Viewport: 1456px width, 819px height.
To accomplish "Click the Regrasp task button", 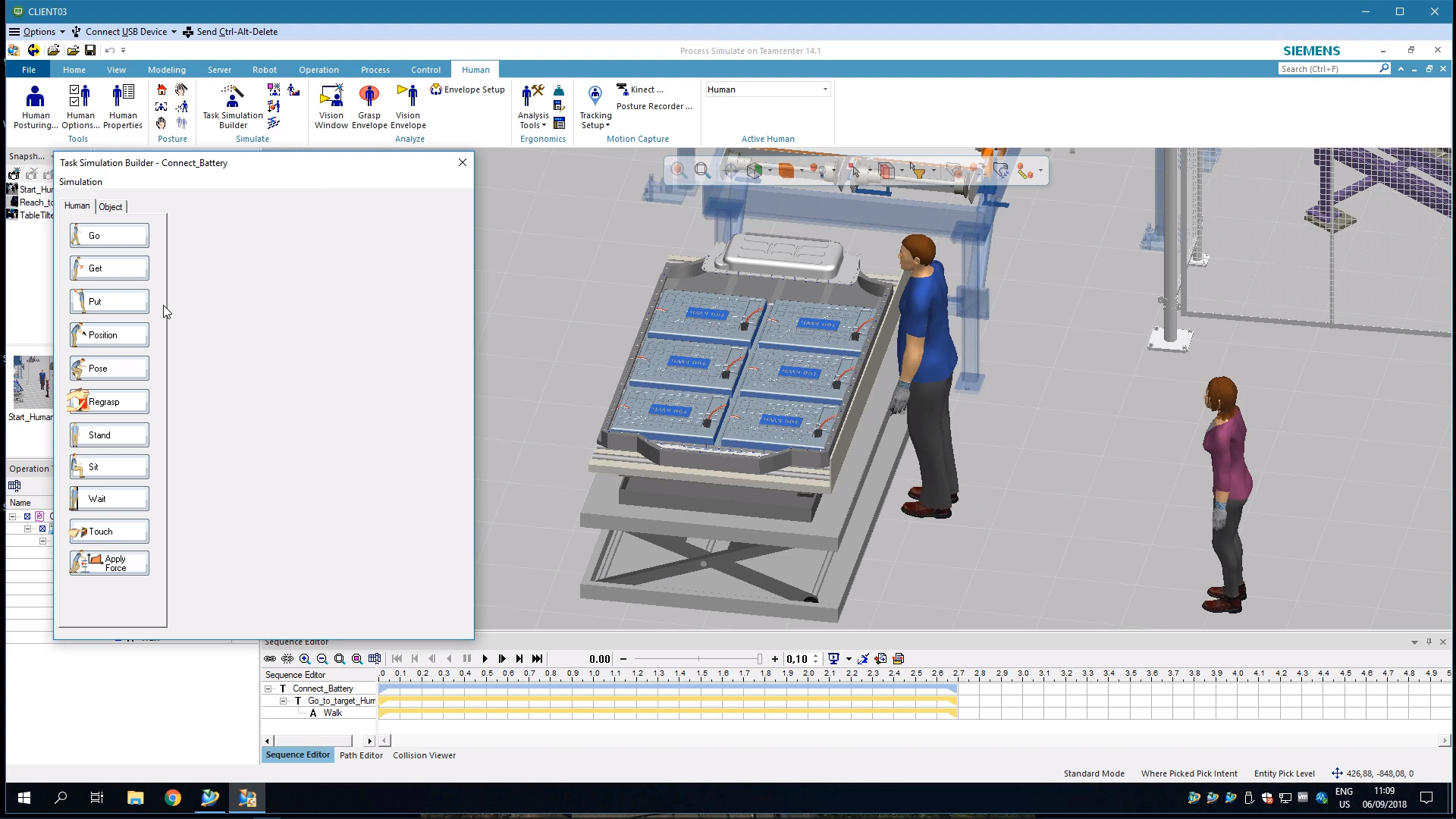I will 109,402.
